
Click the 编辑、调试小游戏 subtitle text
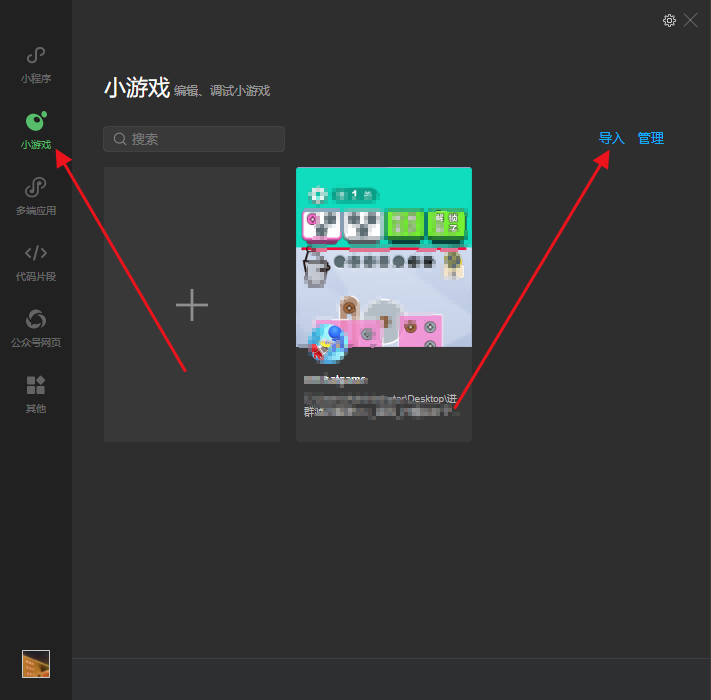point(222,91)
